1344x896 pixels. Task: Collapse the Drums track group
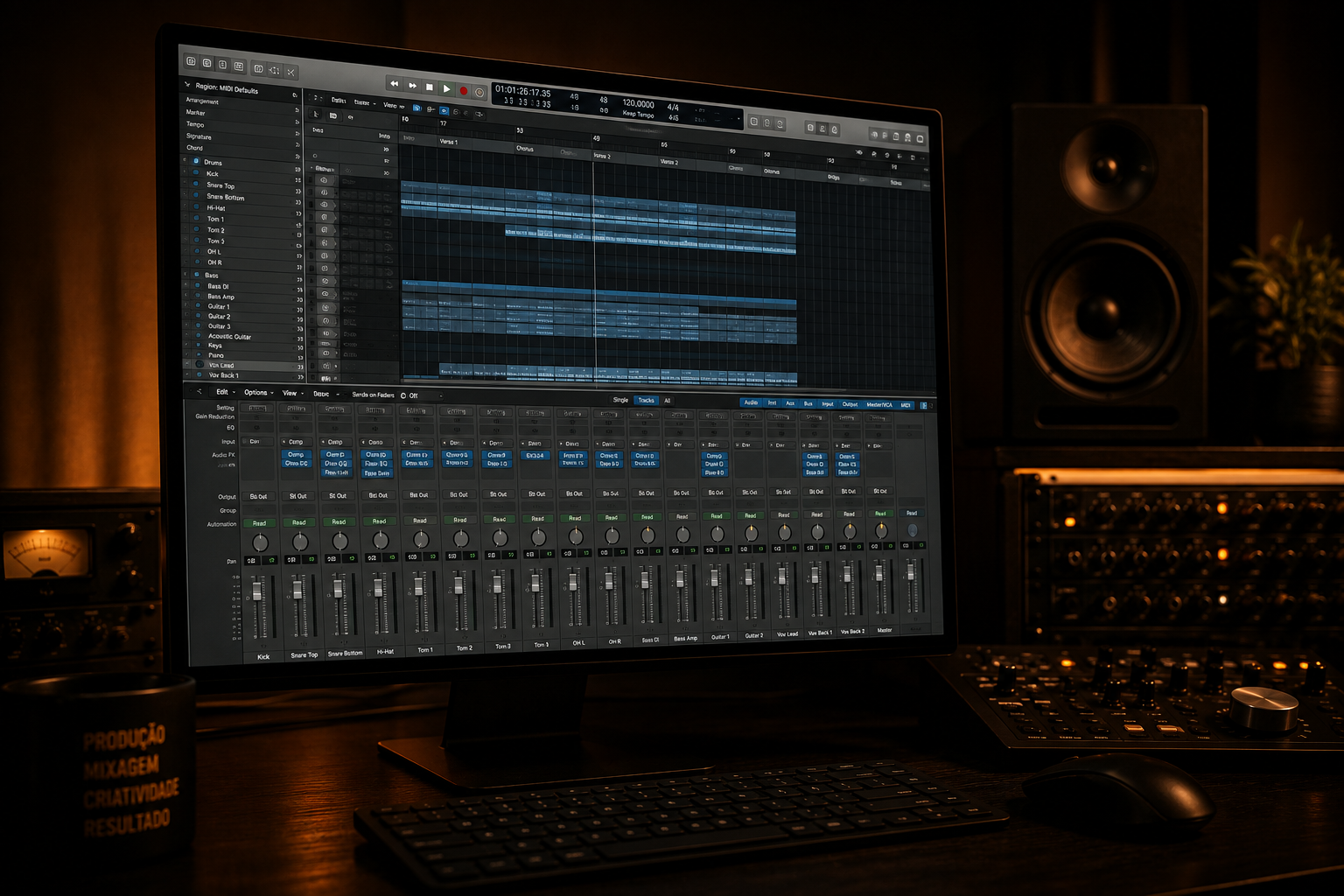[185, 161]
